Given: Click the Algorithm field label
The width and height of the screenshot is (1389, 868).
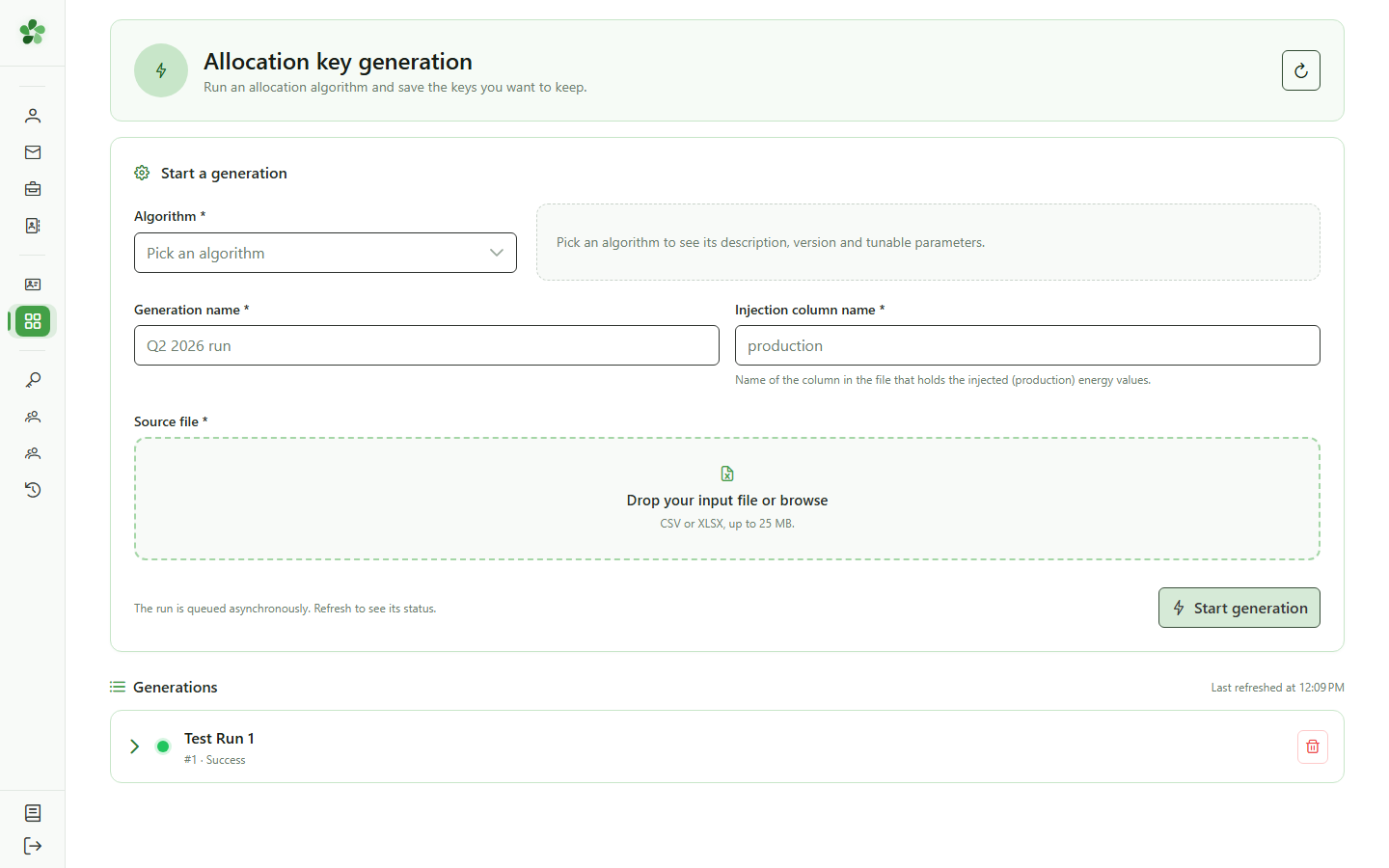Looking at the screenshot, I should (170, 216).
